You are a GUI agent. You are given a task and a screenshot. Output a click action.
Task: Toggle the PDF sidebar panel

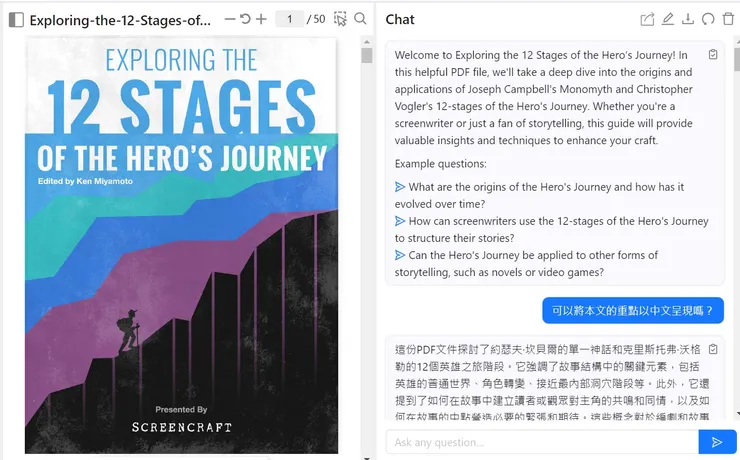(16, 19)
